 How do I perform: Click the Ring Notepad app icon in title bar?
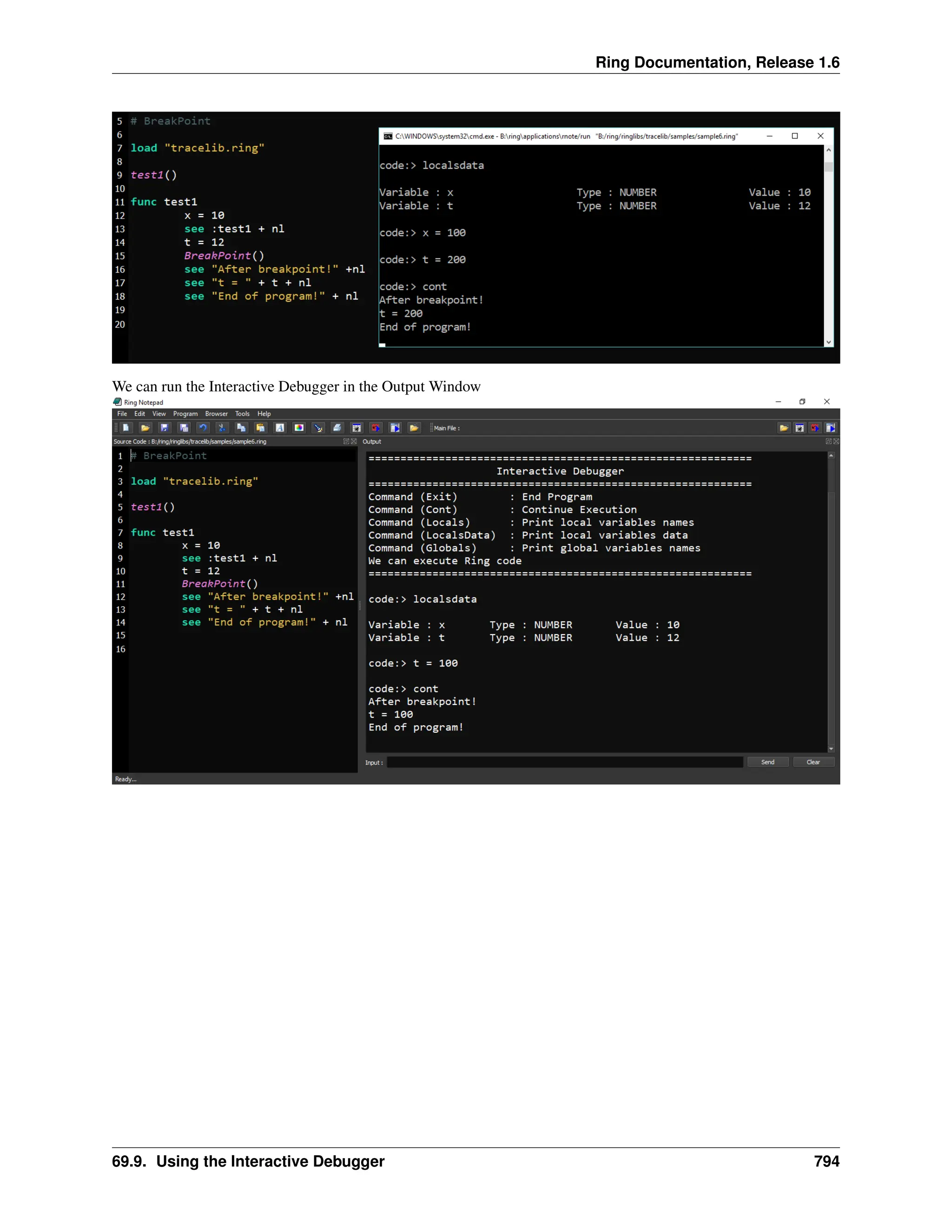(x=117, y=402)
